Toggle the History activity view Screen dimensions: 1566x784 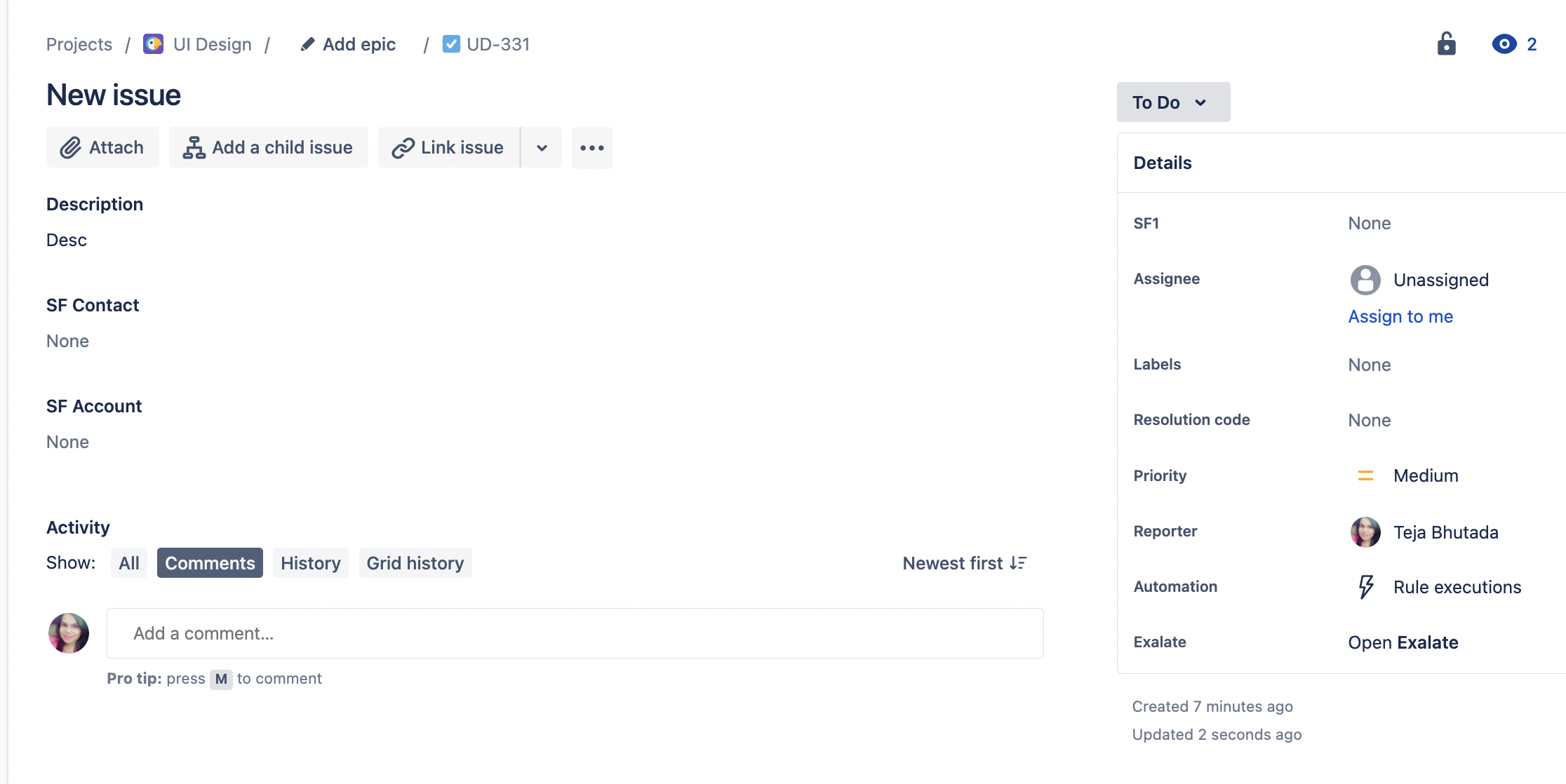click(x=310, y=563)
